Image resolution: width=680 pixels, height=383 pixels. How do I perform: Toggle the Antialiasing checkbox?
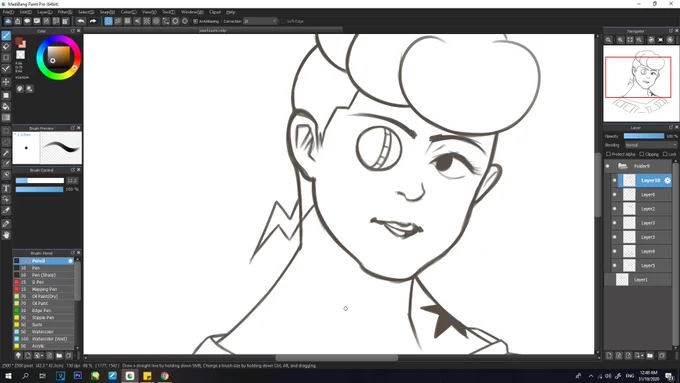click(x=196, y=21)
